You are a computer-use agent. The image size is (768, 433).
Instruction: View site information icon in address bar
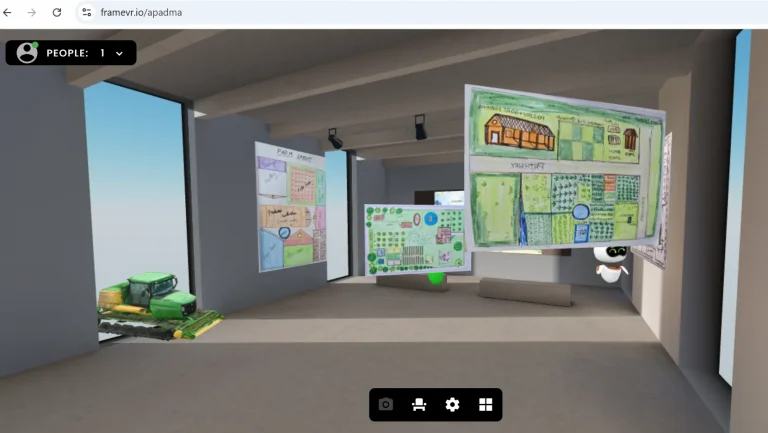point(87,12)
